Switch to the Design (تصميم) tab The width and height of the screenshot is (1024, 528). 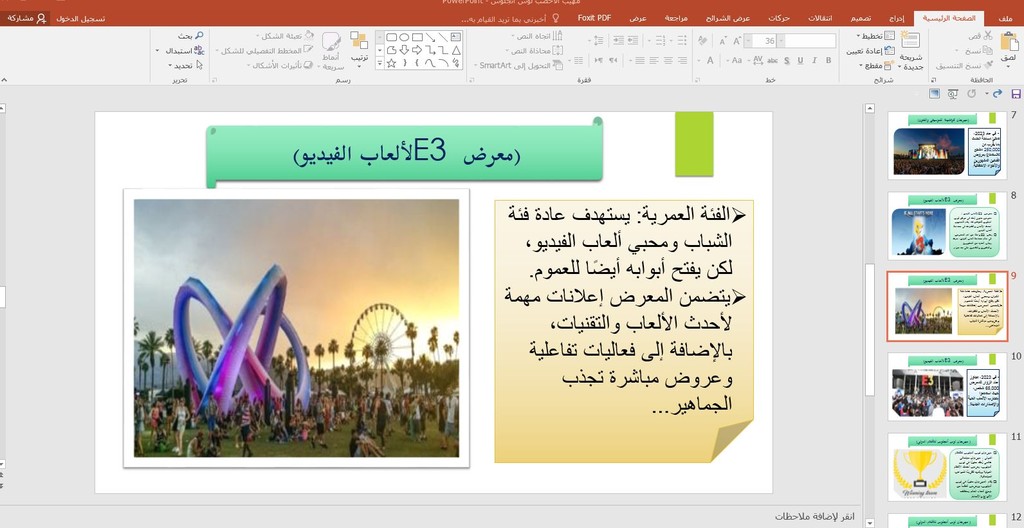point(861,18)
